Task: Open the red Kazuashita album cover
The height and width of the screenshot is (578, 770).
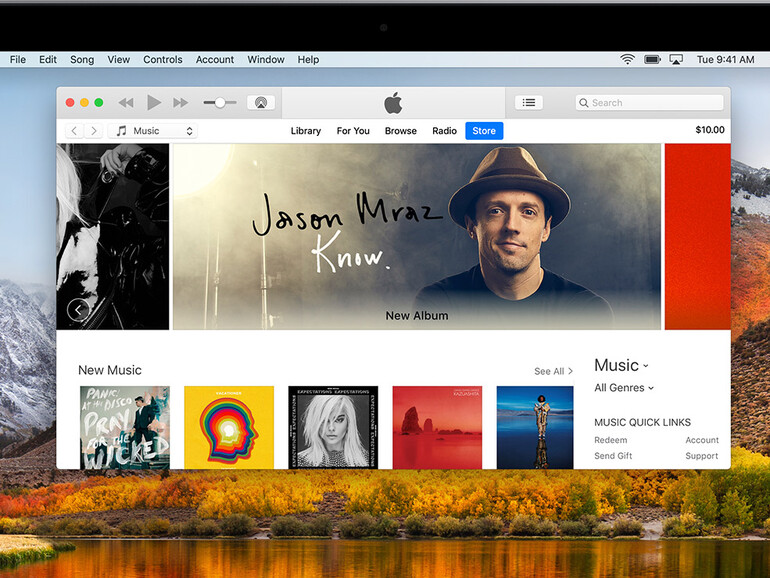Action: coord(437,427)
